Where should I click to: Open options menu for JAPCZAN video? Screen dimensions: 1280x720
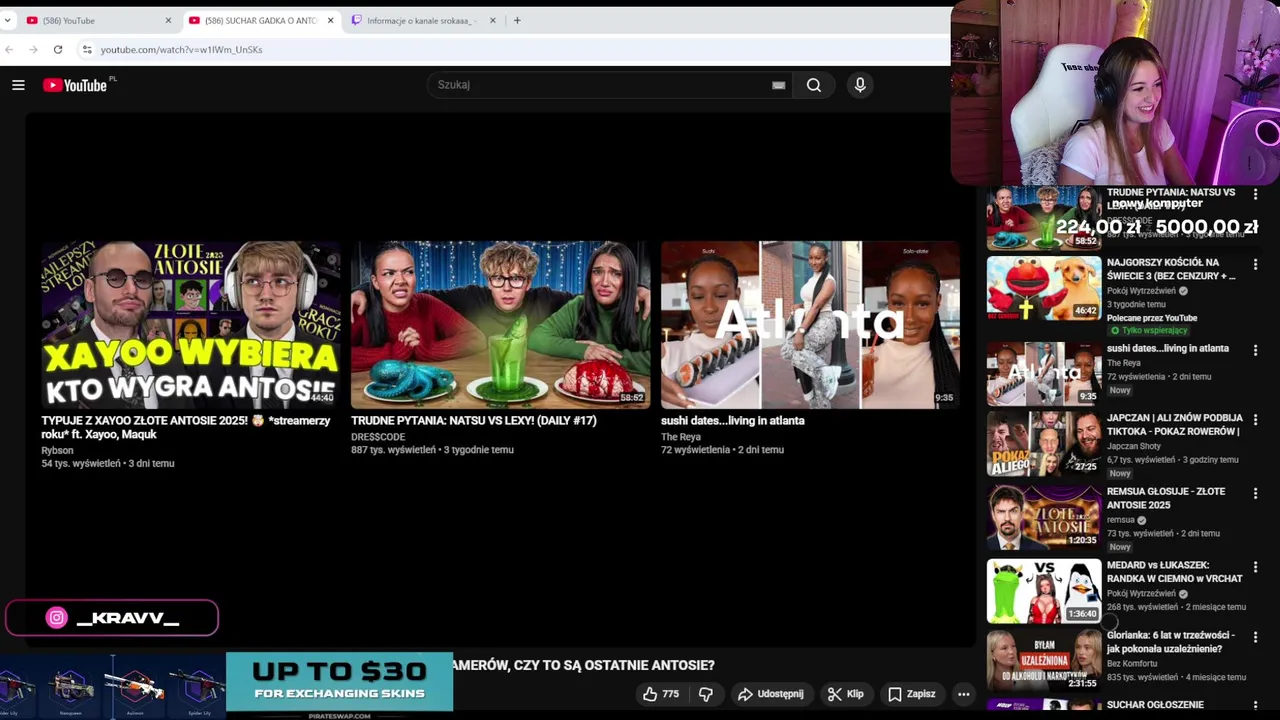click(1255, 421)
